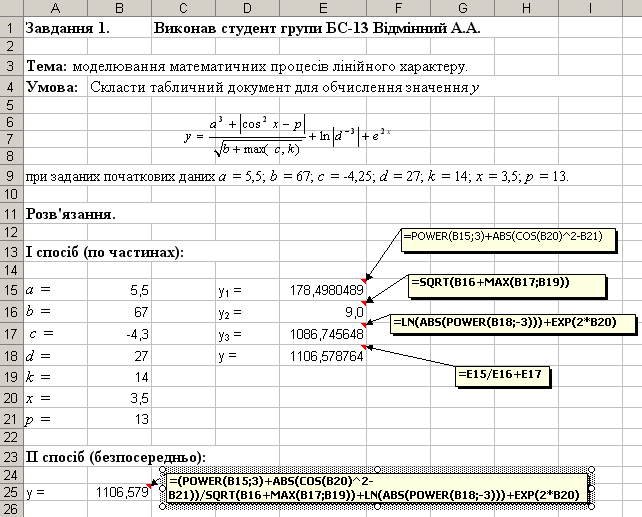Select cell B21 with value 13

(119, 419)
